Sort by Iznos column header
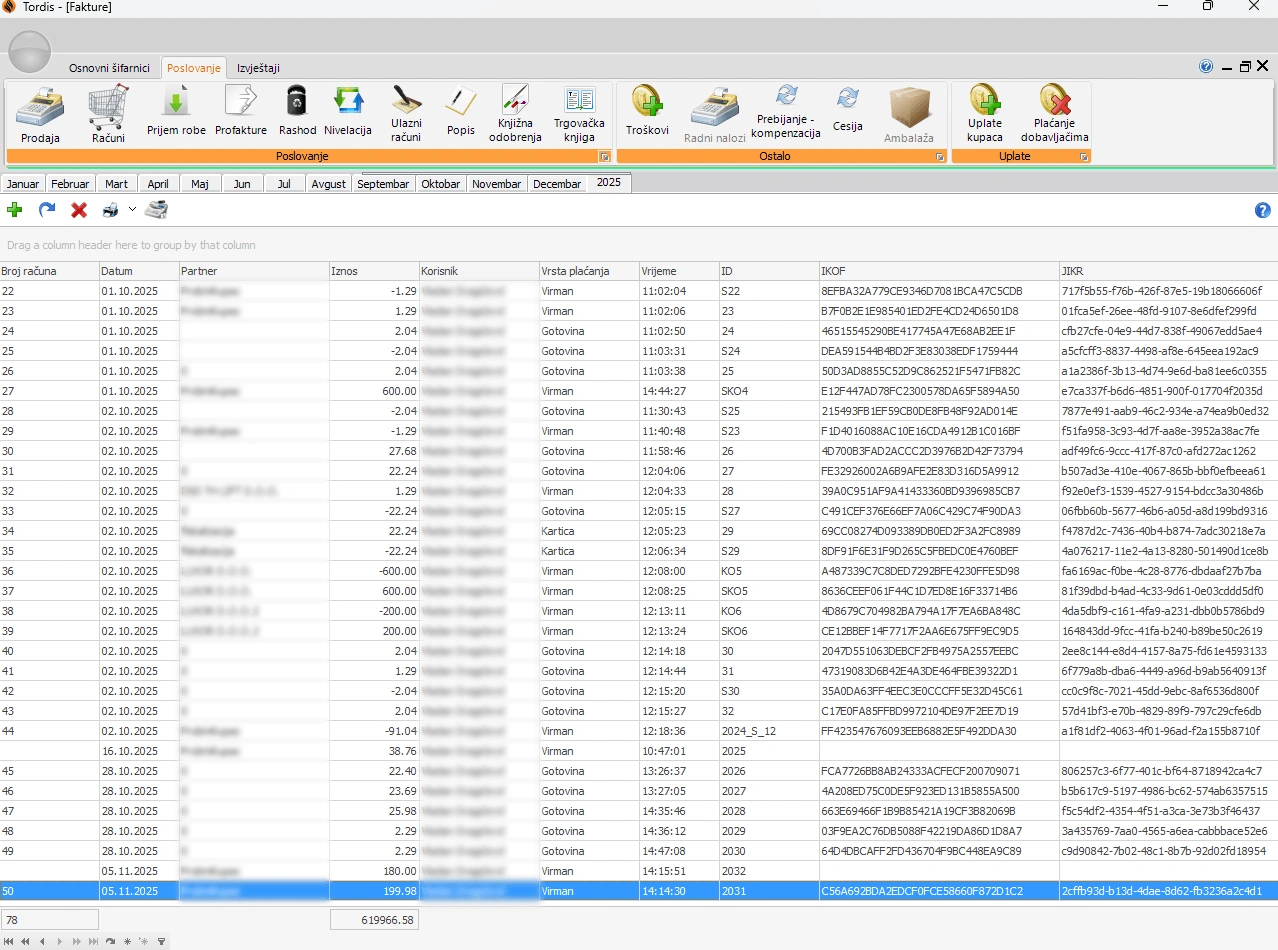The image size is (1278, 950). (375, 271)
